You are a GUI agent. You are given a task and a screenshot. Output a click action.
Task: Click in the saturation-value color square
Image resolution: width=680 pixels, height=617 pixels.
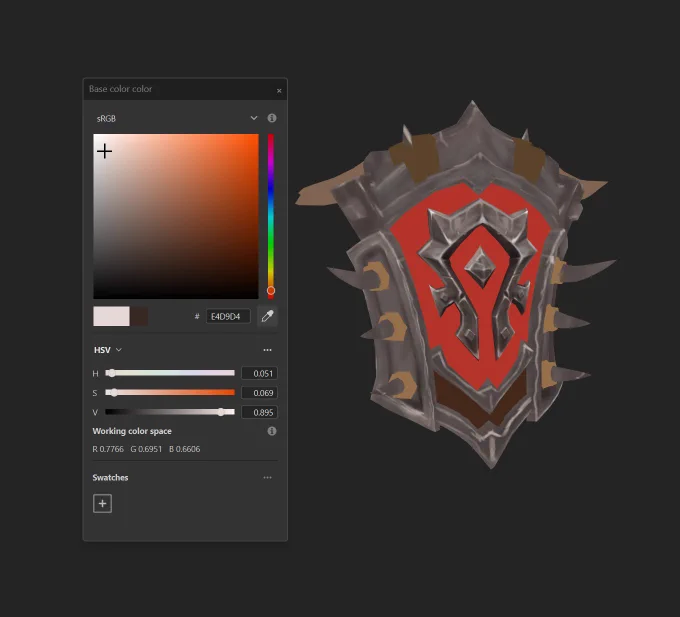pyautogui.click(x=176, y=216)
